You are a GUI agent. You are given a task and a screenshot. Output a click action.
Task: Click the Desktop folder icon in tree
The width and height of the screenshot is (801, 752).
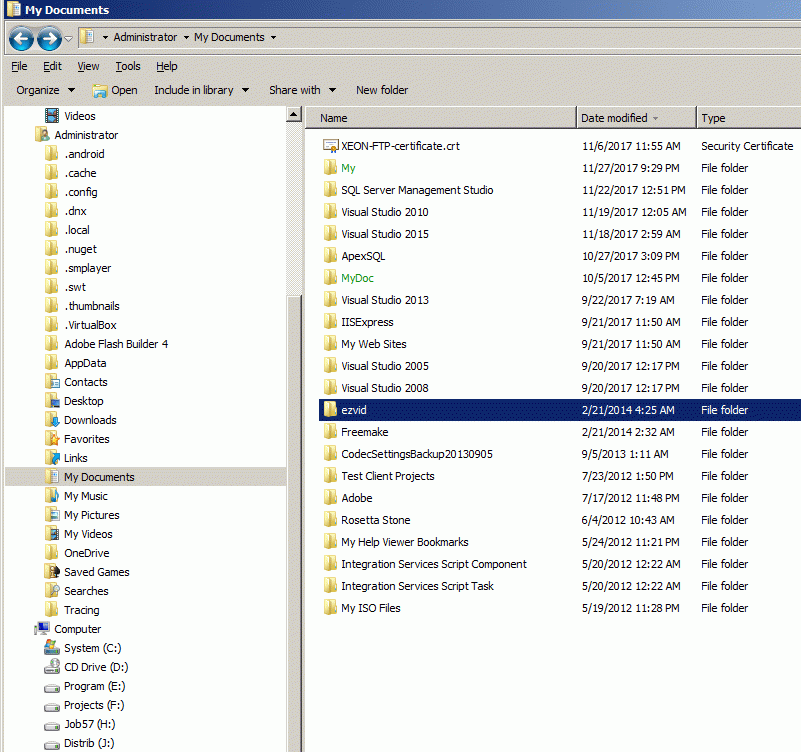click(52, 401)
